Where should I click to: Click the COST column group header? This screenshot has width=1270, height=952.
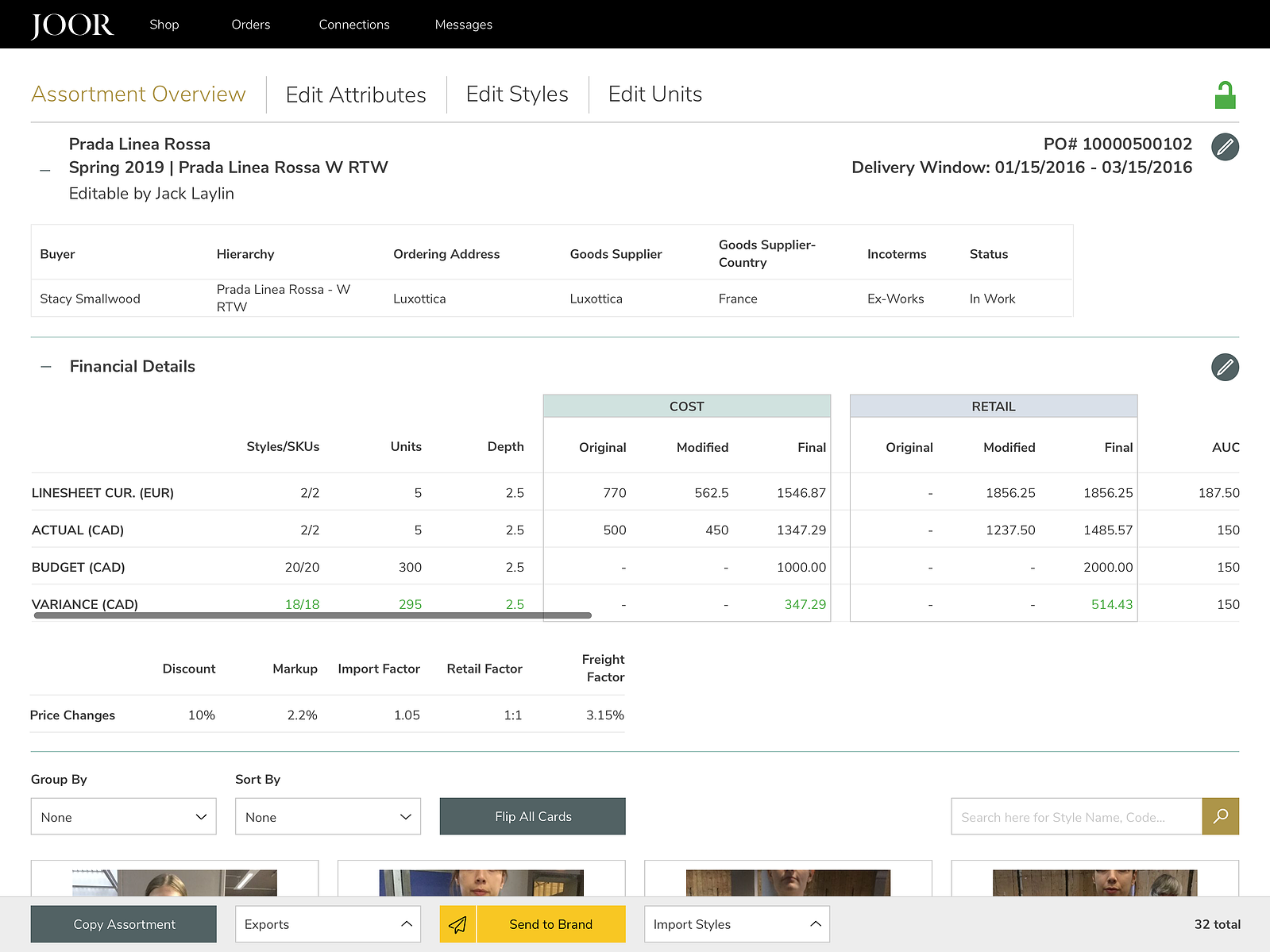pyautogui.click(x=687, y=406)
